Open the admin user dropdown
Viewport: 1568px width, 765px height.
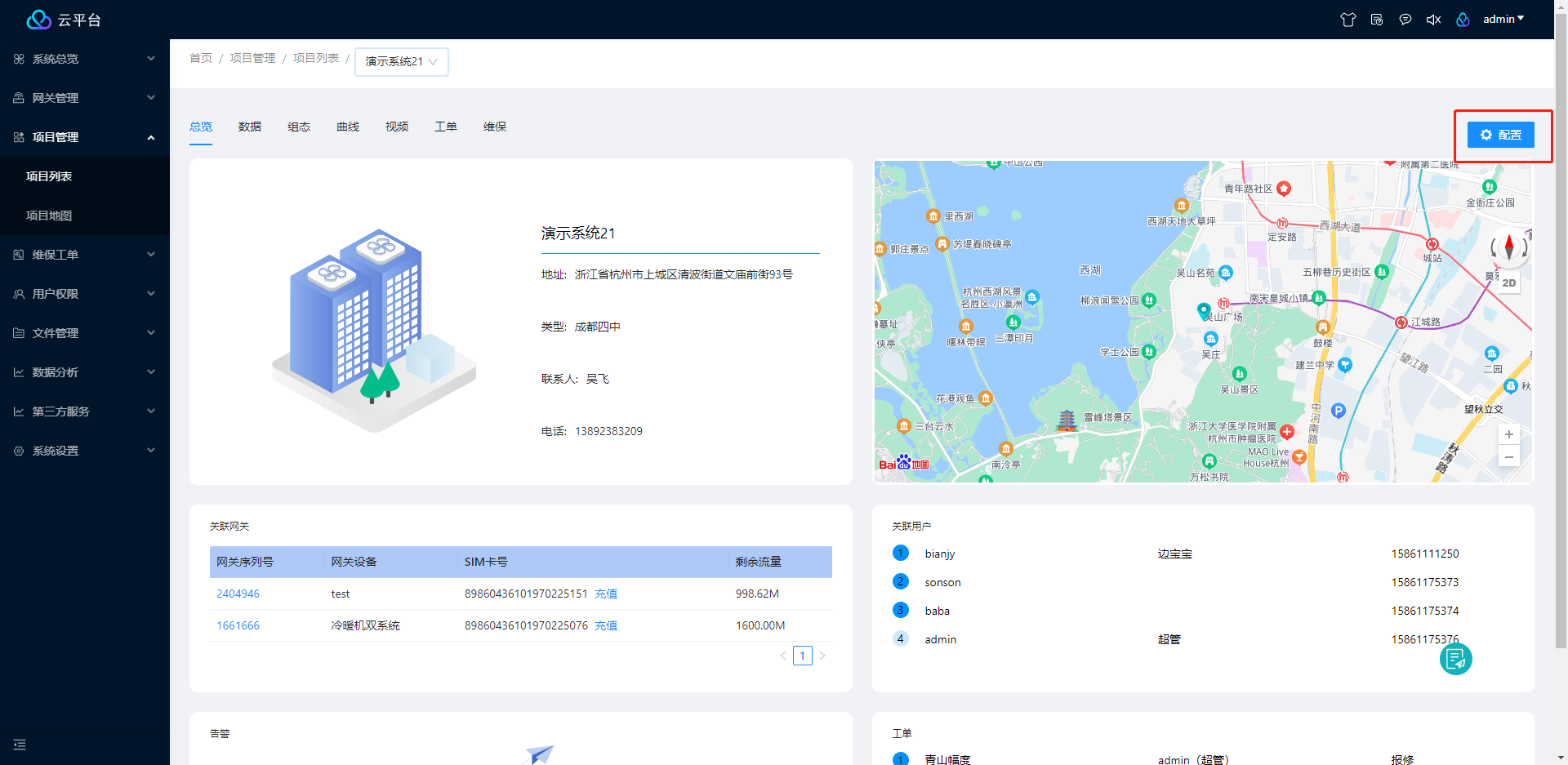click(x=1503, y=19)
